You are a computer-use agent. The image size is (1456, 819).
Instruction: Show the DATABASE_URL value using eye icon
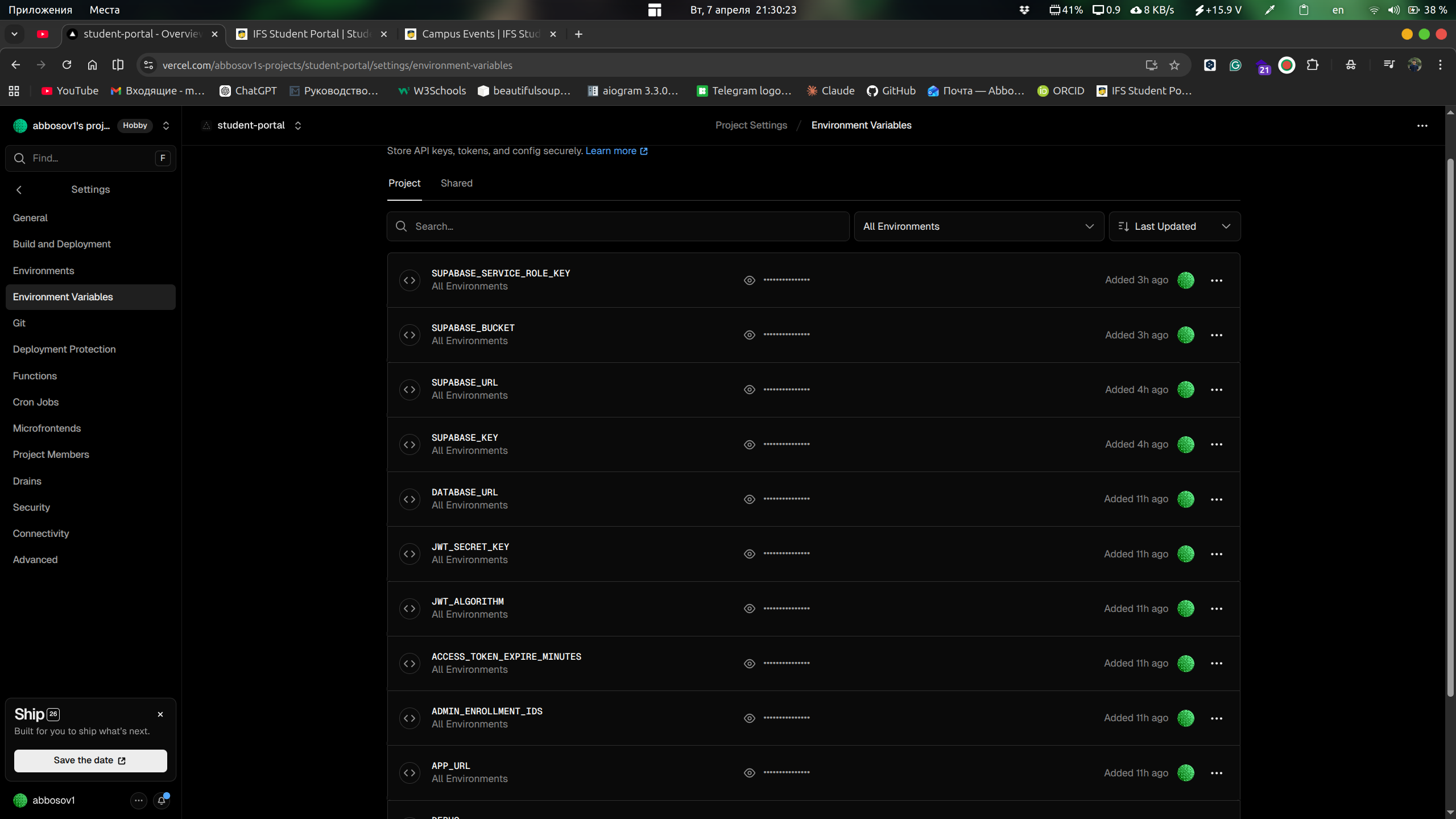(750, 499)
